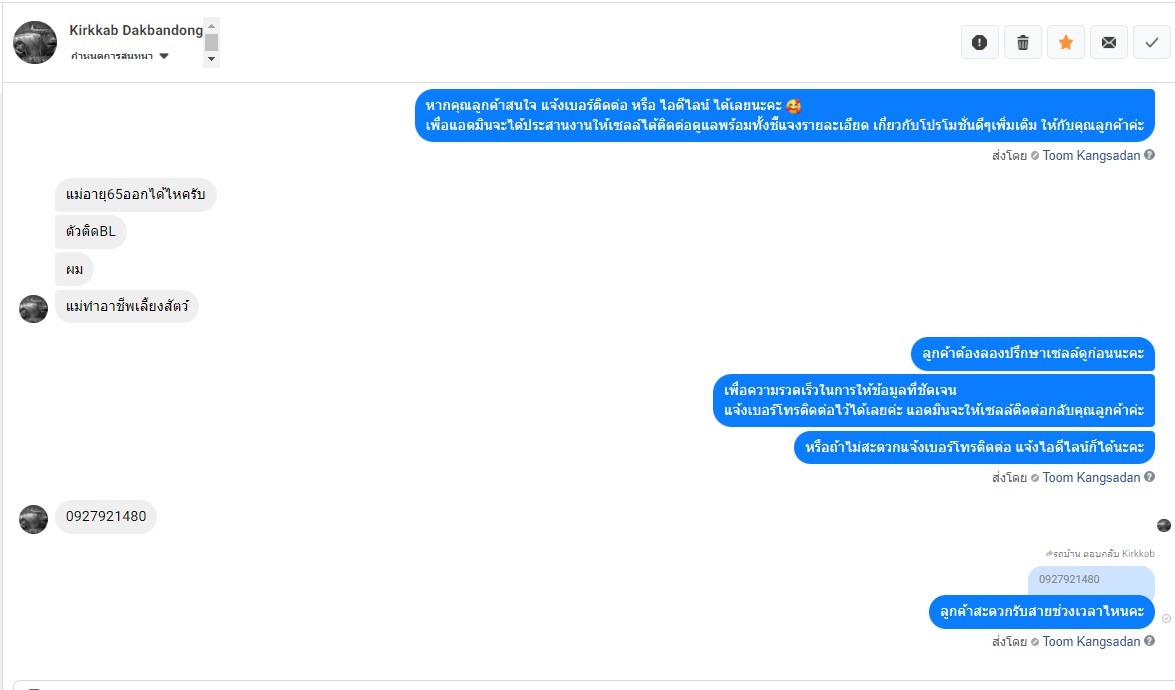The height and width of the screenshot is (690, 1175).
Task: Mark conversation as spam with exclamation icon
Action: [x=979, y=43]
